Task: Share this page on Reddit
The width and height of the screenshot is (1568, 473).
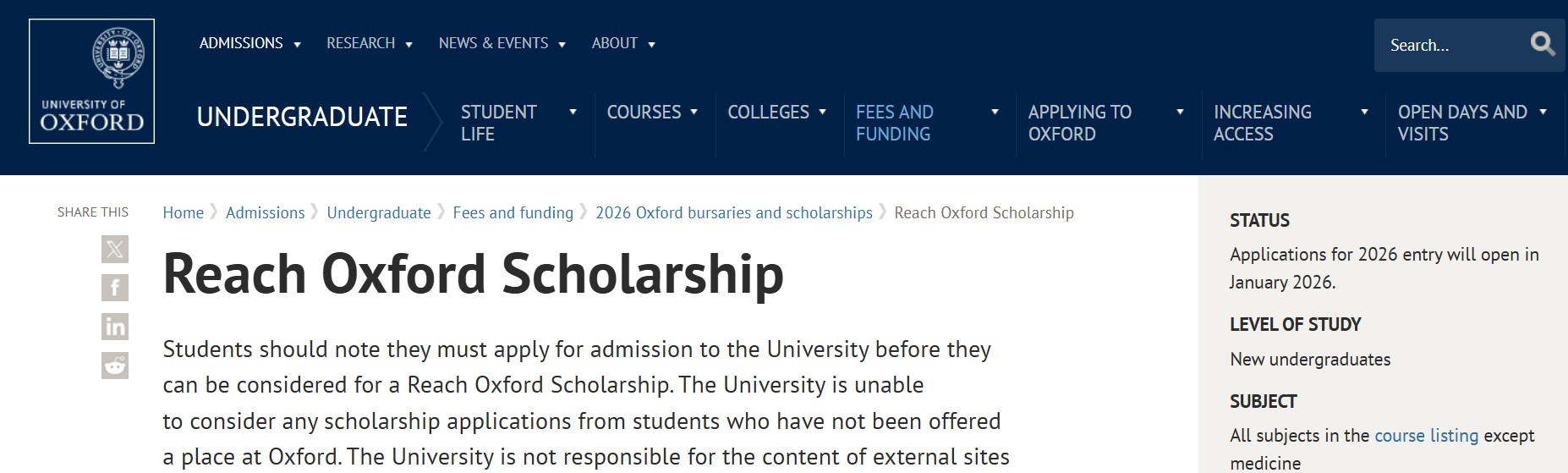Action: (115, 366)
